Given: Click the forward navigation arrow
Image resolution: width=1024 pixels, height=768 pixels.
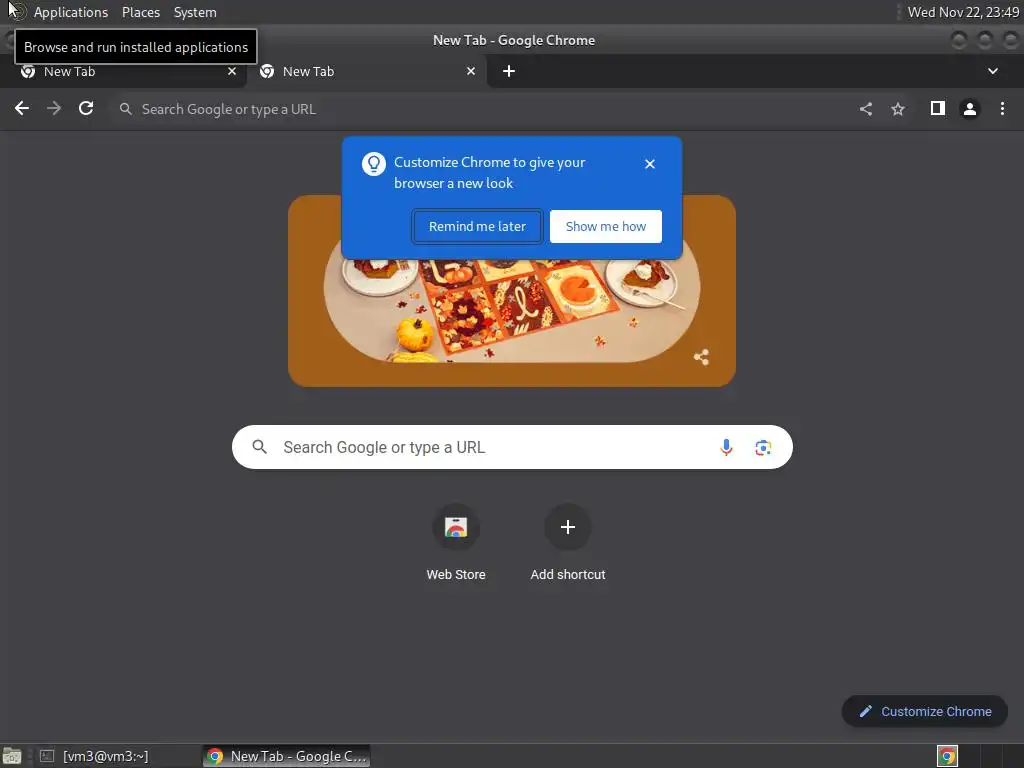Looking at the screenshot, I should point(54,108).
